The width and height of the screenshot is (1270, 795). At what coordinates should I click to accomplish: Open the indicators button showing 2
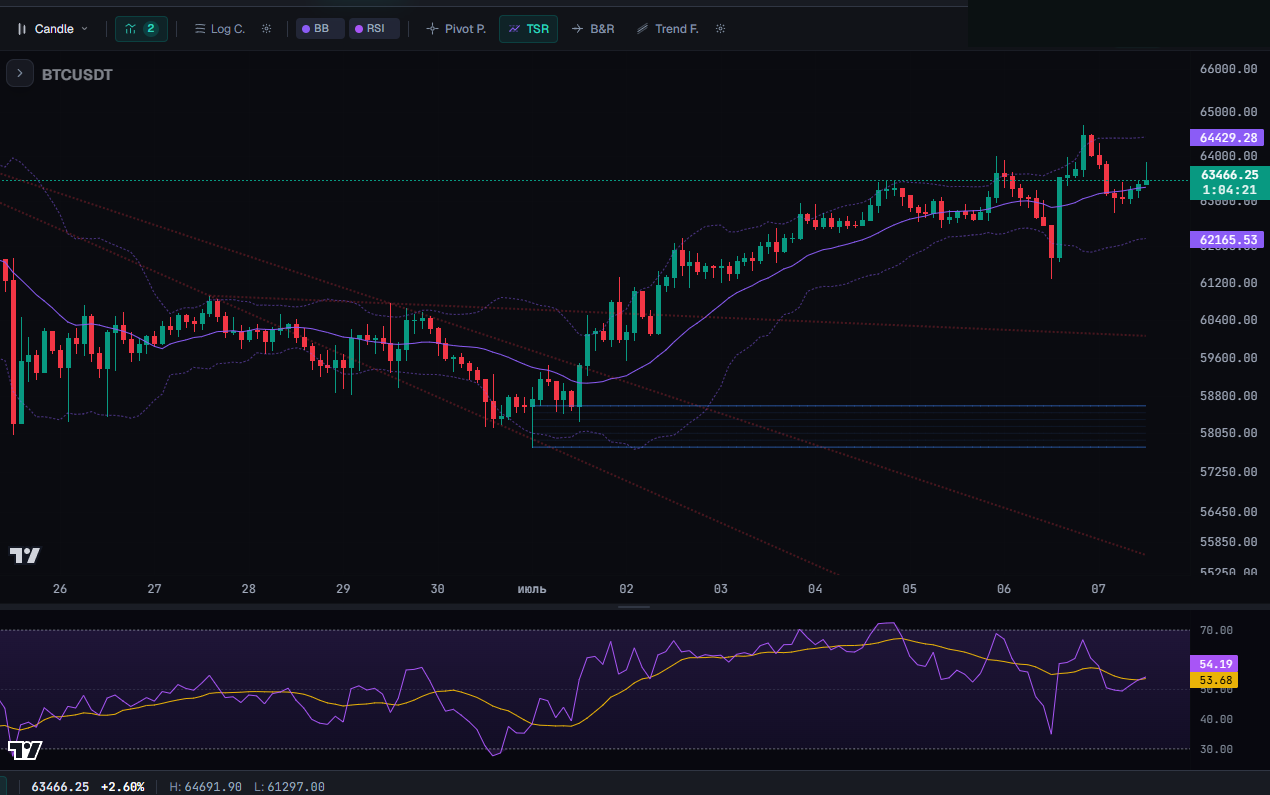[x=141, y=29]
